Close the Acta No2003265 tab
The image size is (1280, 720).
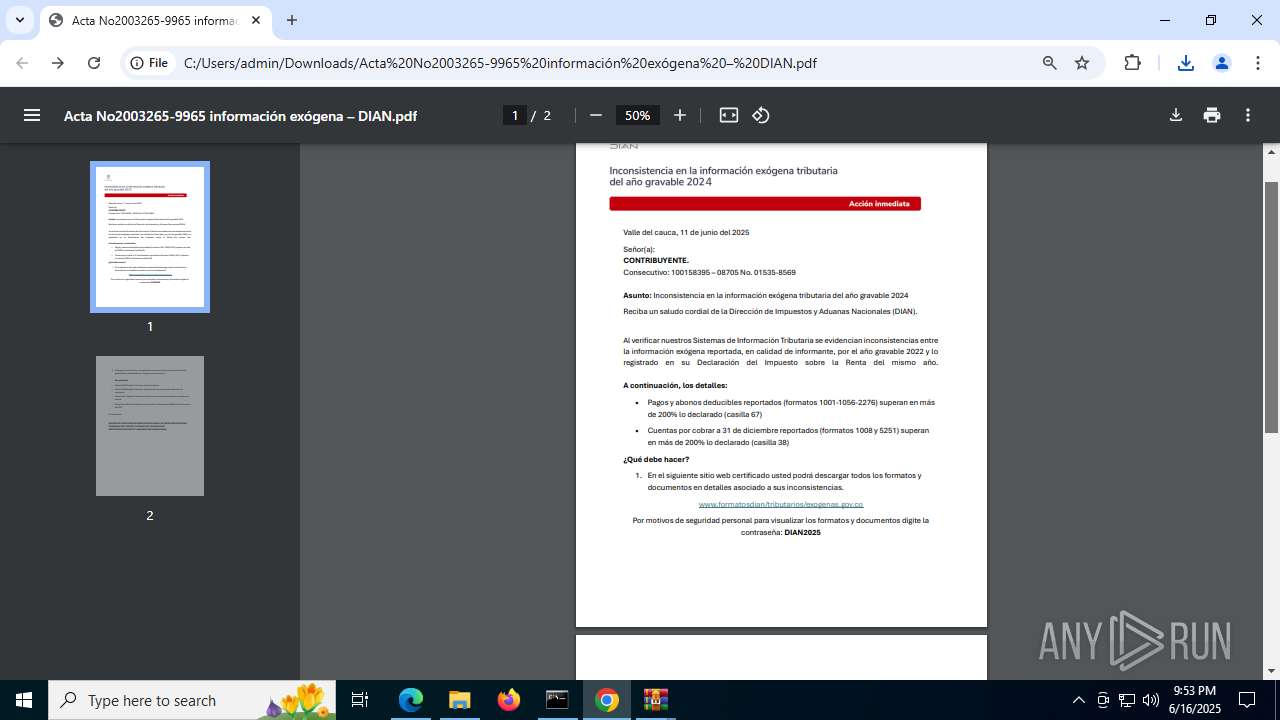point(254,20)
